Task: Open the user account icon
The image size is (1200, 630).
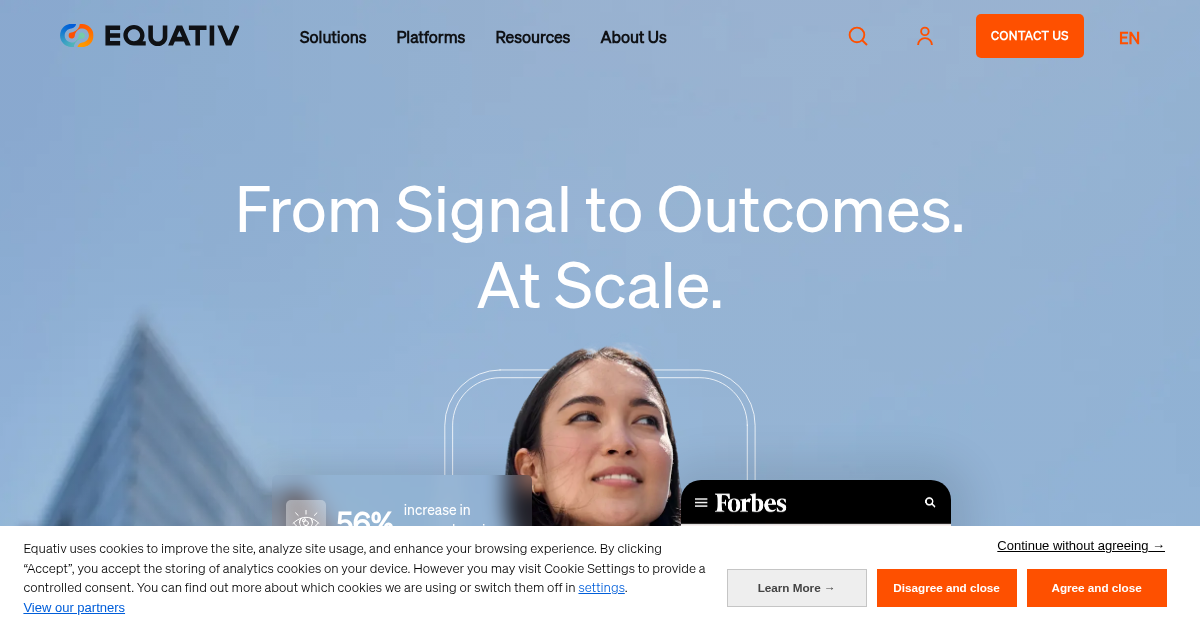Action: (x=925, y=36)
